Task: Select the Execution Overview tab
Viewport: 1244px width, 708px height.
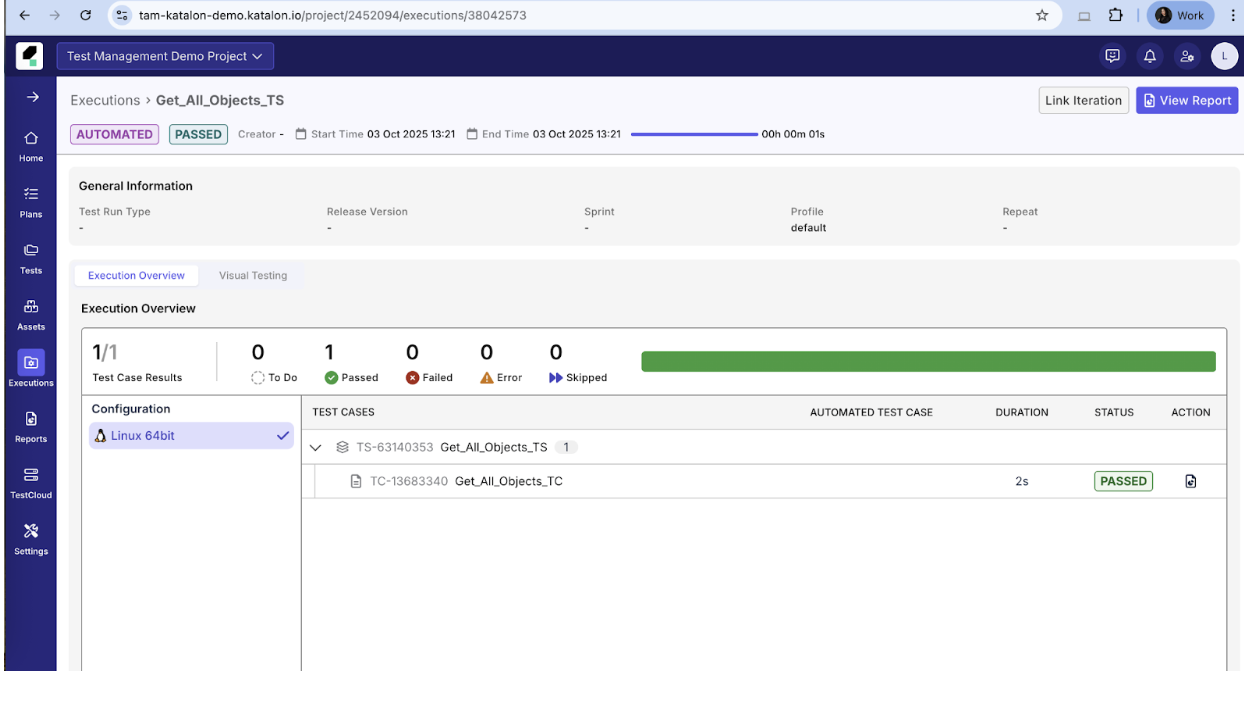Action: [136, 275]
